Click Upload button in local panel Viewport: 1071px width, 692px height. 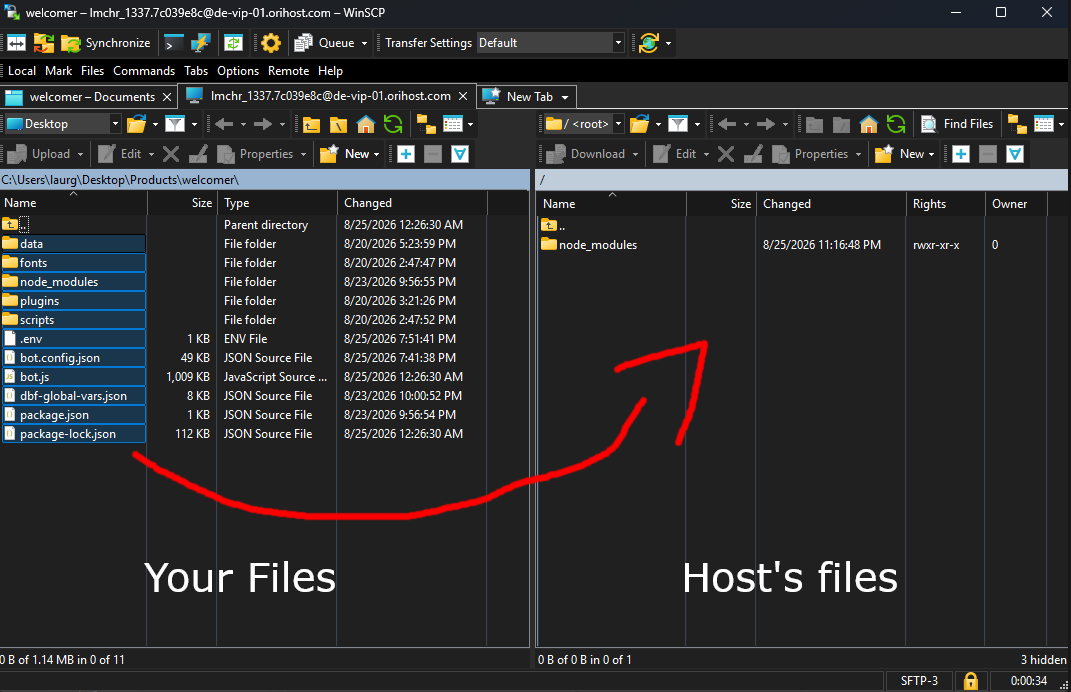[40, 154]
